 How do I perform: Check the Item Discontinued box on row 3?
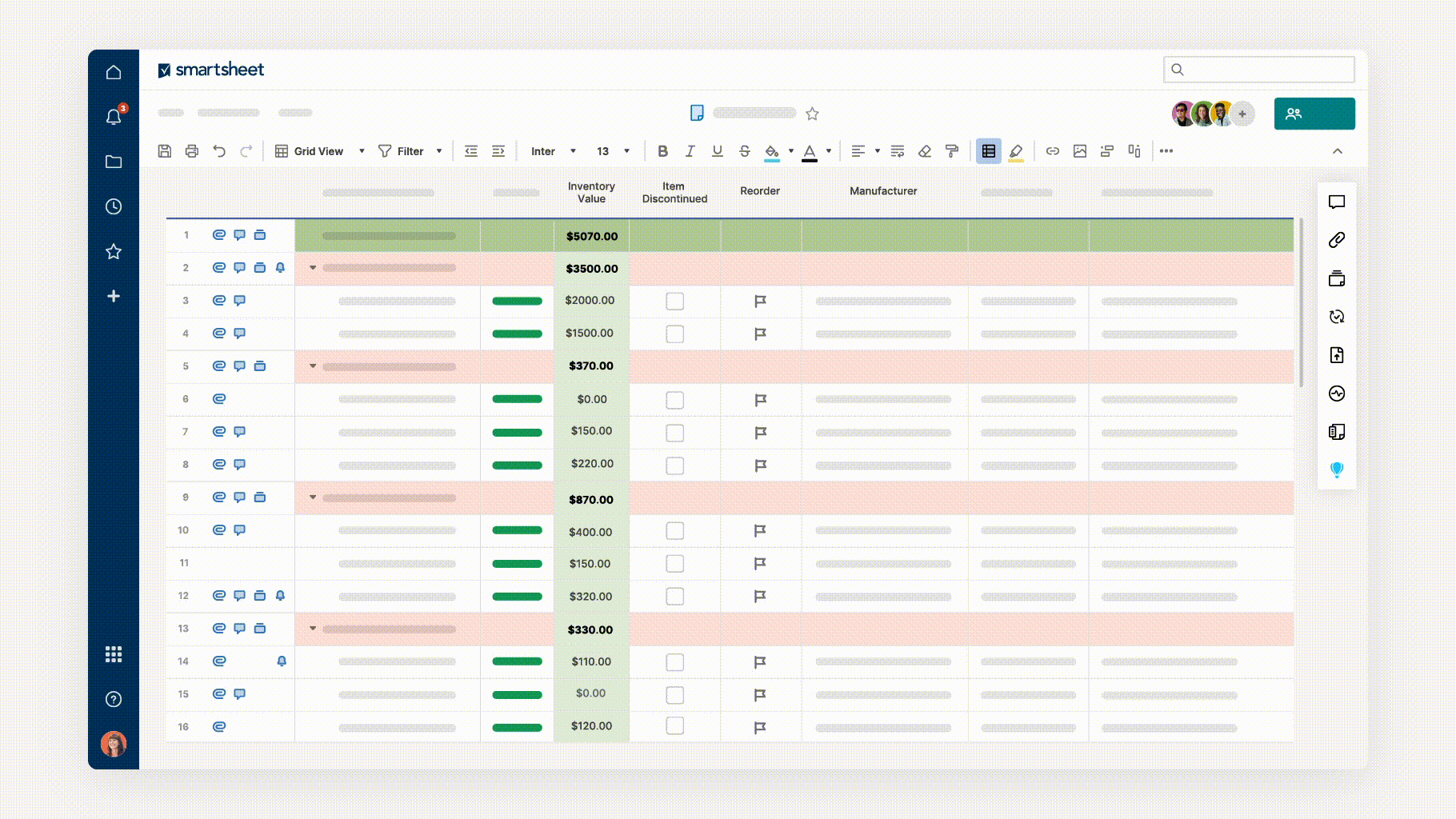(x=674, y=301)
